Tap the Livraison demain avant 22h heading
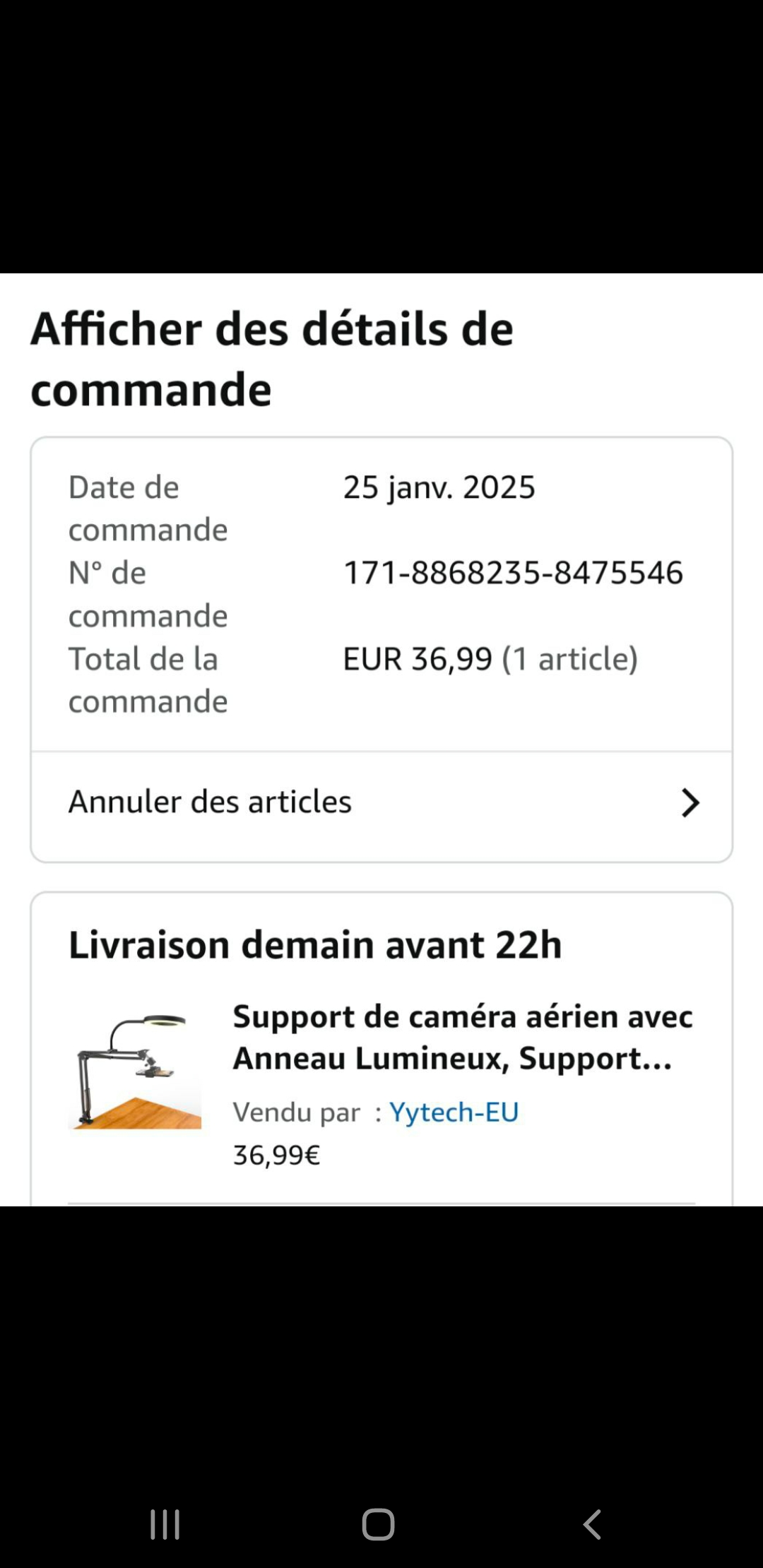763x1568 pixels. pos(315,945)
